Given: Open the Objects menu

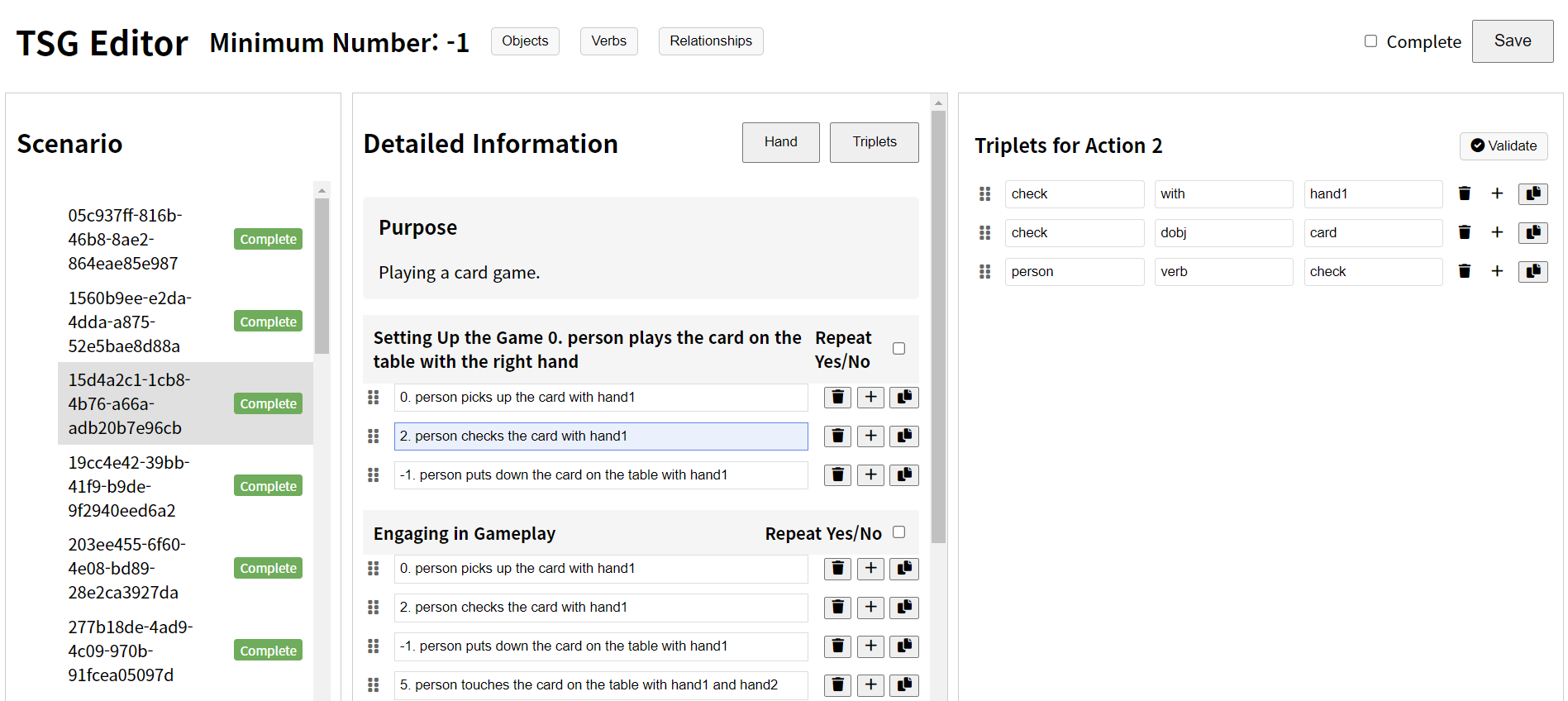Looking at the screenshot, I should tap(525, 41).
